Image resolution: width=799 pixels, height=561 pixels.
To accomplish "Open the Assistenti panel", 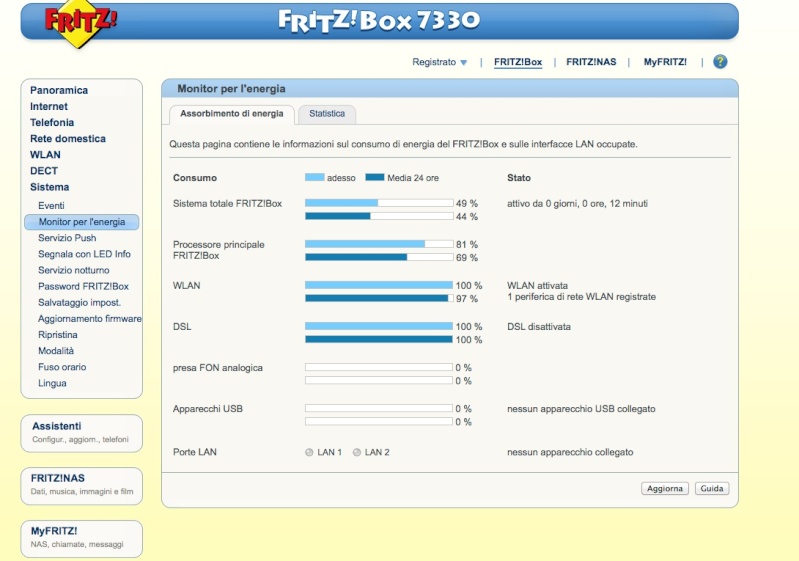I will pos(82,433).
